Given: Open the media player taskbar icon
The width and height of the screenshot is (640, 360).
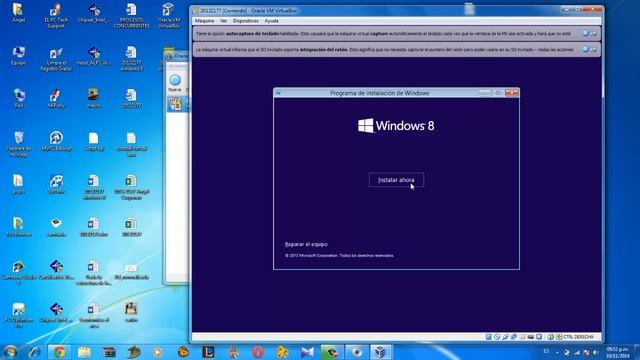Looking at the screenshot, I should coord(158,352).
